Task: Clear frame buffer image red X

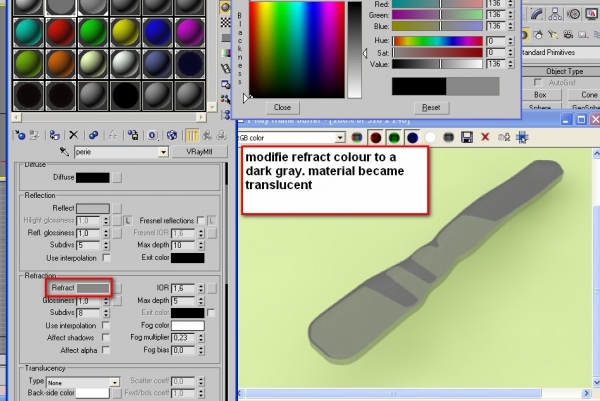Action: (485, 137)
